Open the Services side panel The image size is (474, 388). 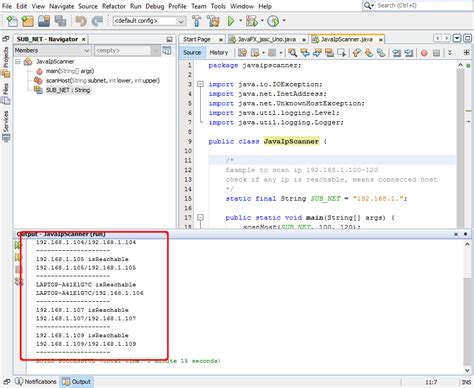pyautogui.click(x=6, y=126)
